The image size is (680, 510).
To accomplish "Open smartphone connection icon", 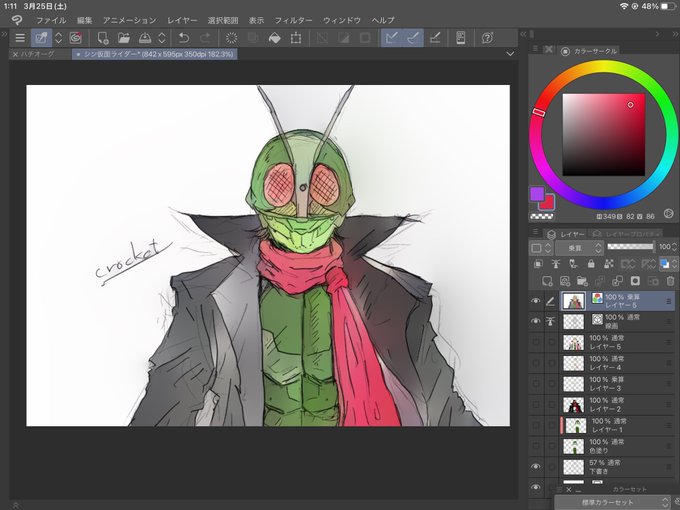I will tap(461, 38).
